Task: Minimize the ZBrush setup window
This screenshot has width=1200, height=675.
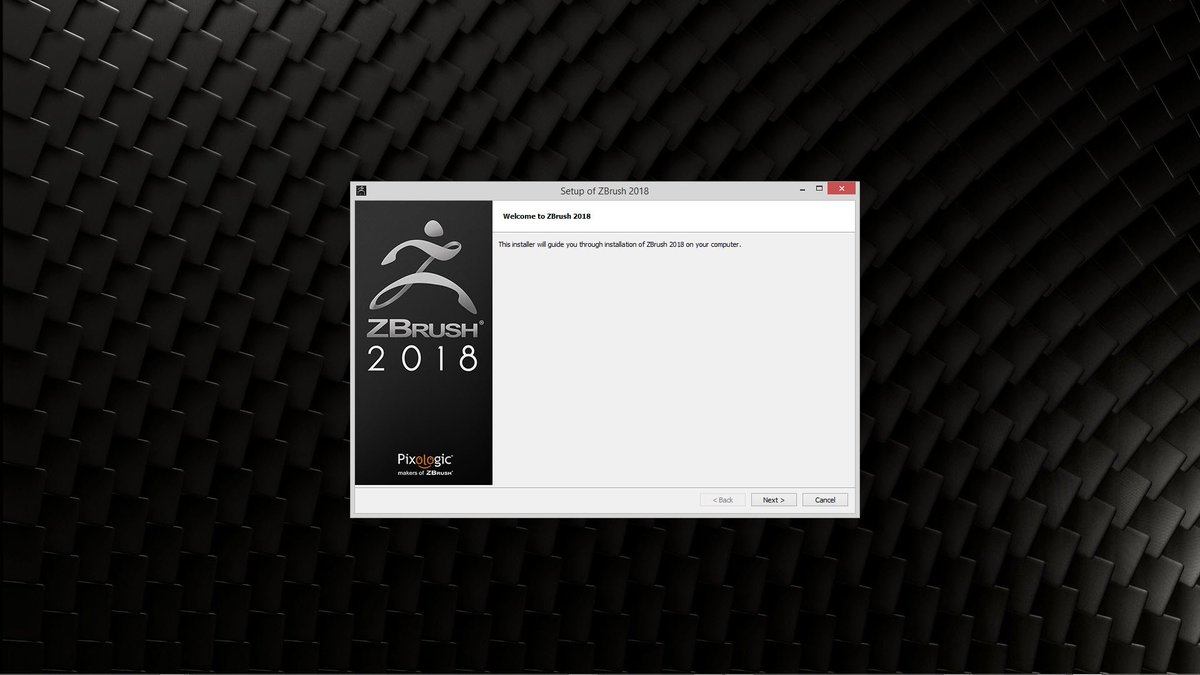Action: 803,189
